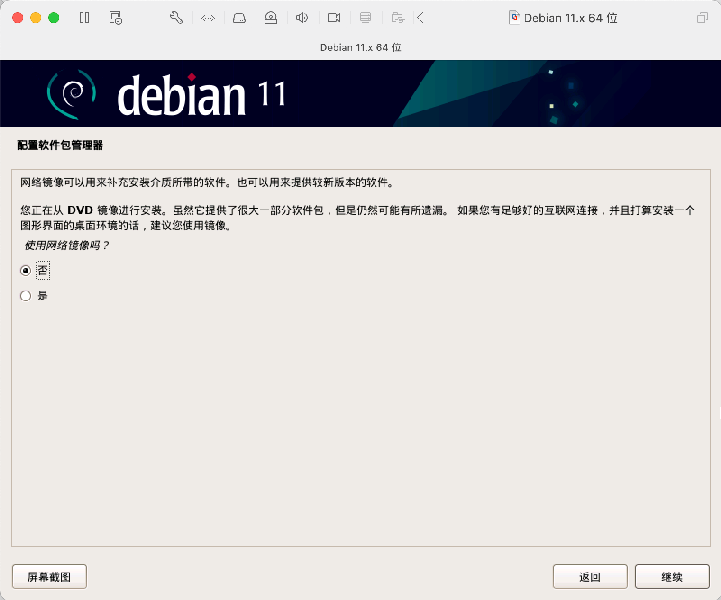Click the Debian swirl logo
The width and height of the screenshot is (721, 600).
(x=72, y=94)
